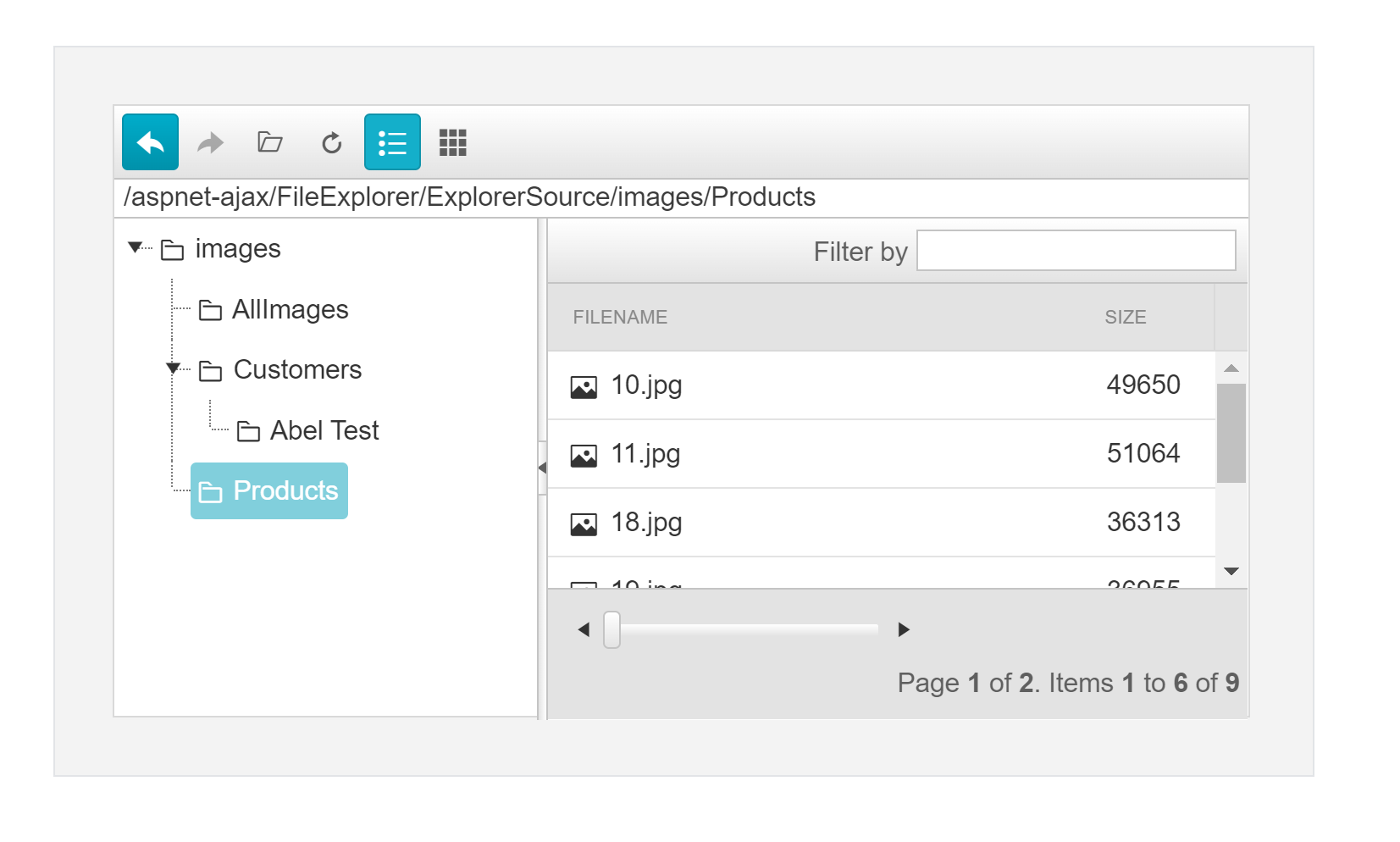Collapse the images root folder
This screenshot has width=1400, height=842.
pos(135,247)
